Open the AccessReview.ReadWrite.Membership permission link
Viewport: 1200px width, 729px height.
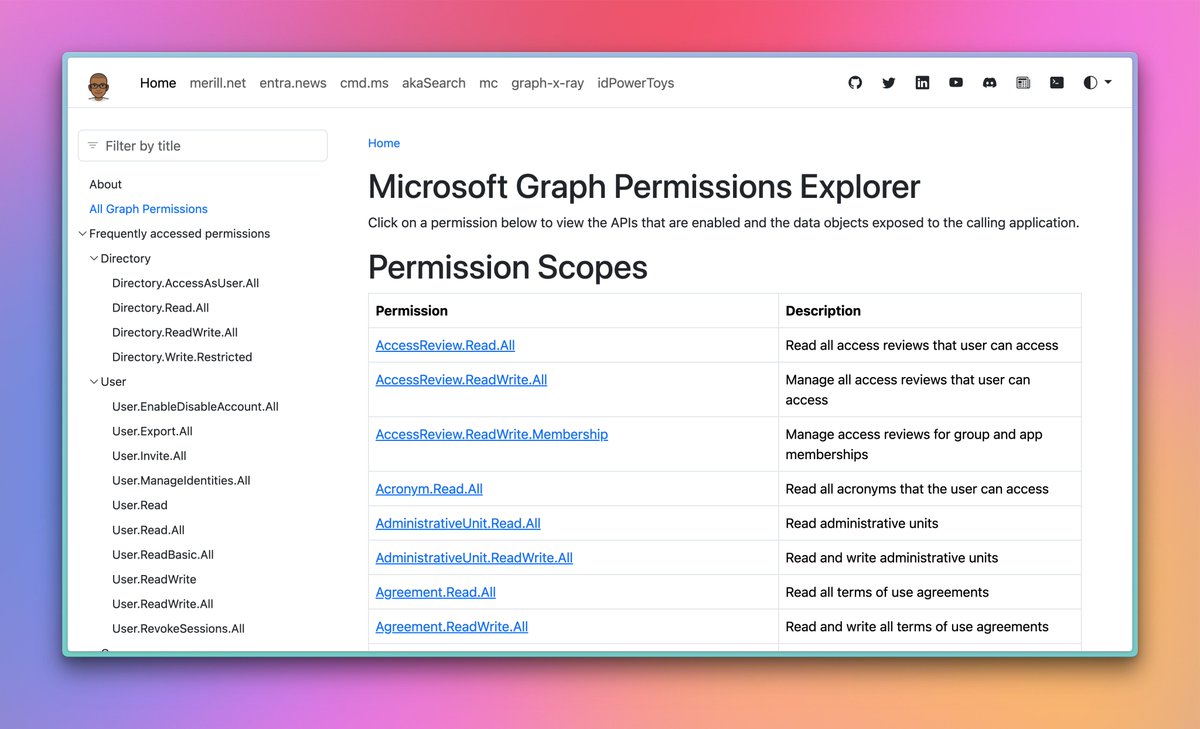click(492, 434)
